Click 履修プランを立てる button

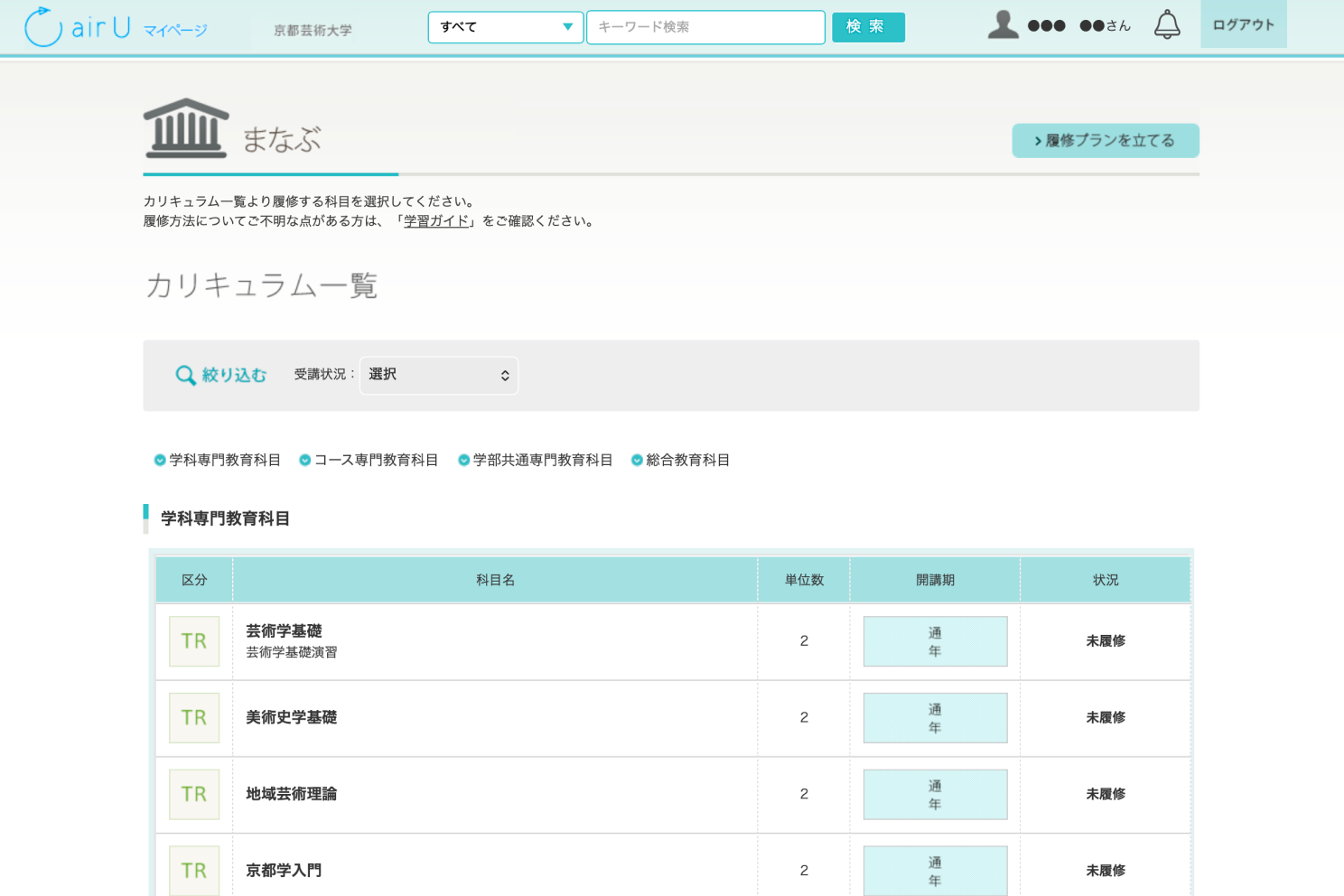(1106, 141)
